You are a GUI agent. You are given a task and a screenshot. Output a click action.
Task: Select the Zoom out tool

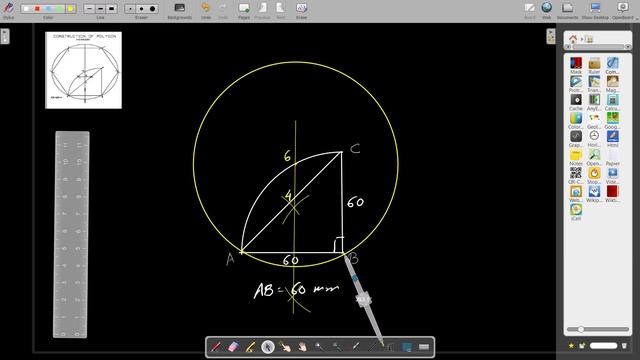337,347
